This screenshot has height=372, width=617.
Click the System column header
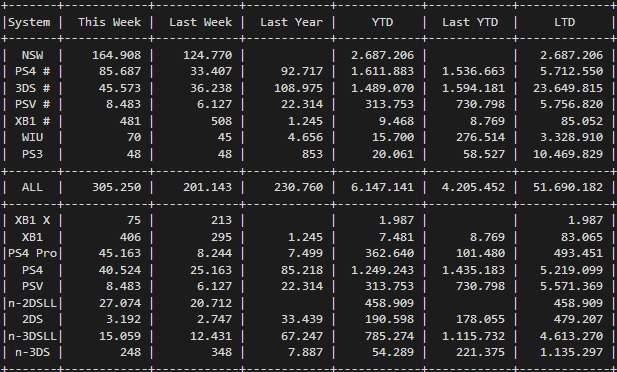point(29,22)
